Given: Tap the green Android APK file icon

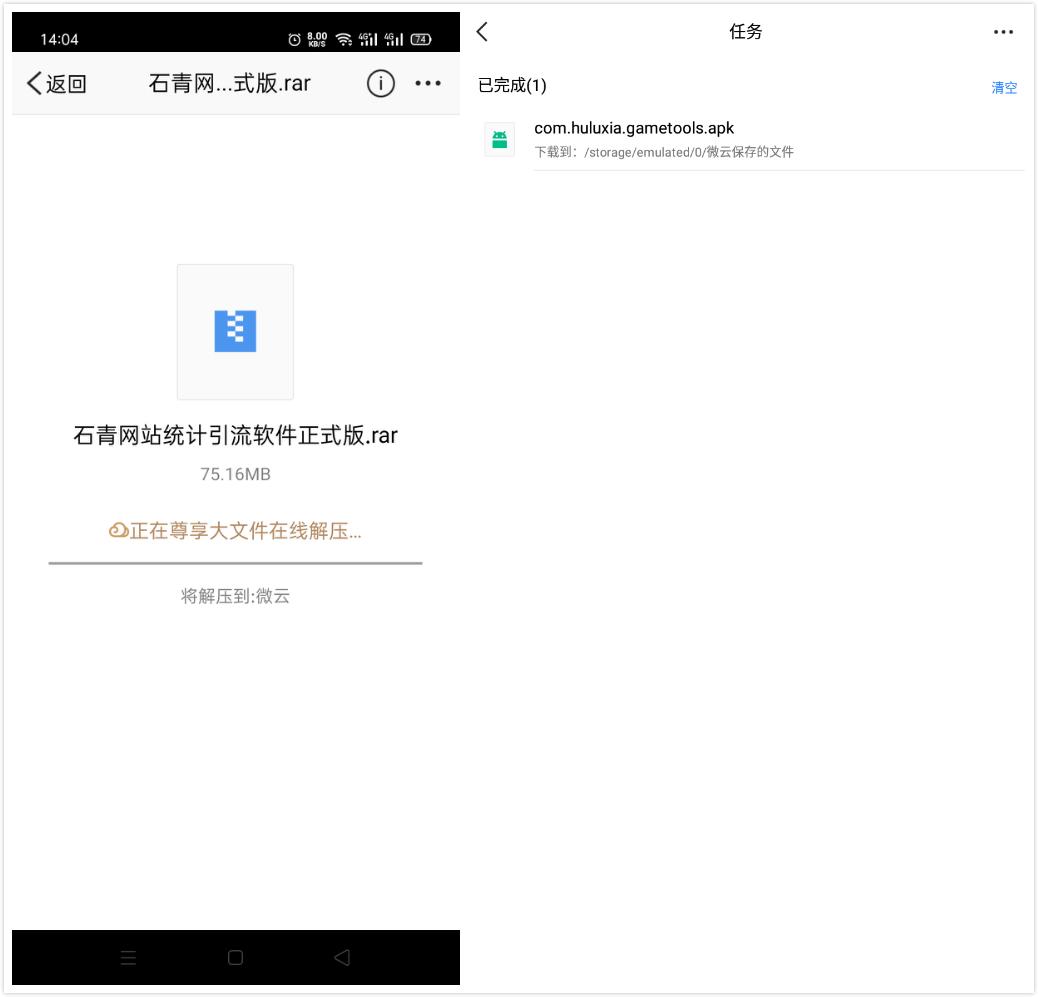Looking at the screenshot, I should click(x=499, y=140).
